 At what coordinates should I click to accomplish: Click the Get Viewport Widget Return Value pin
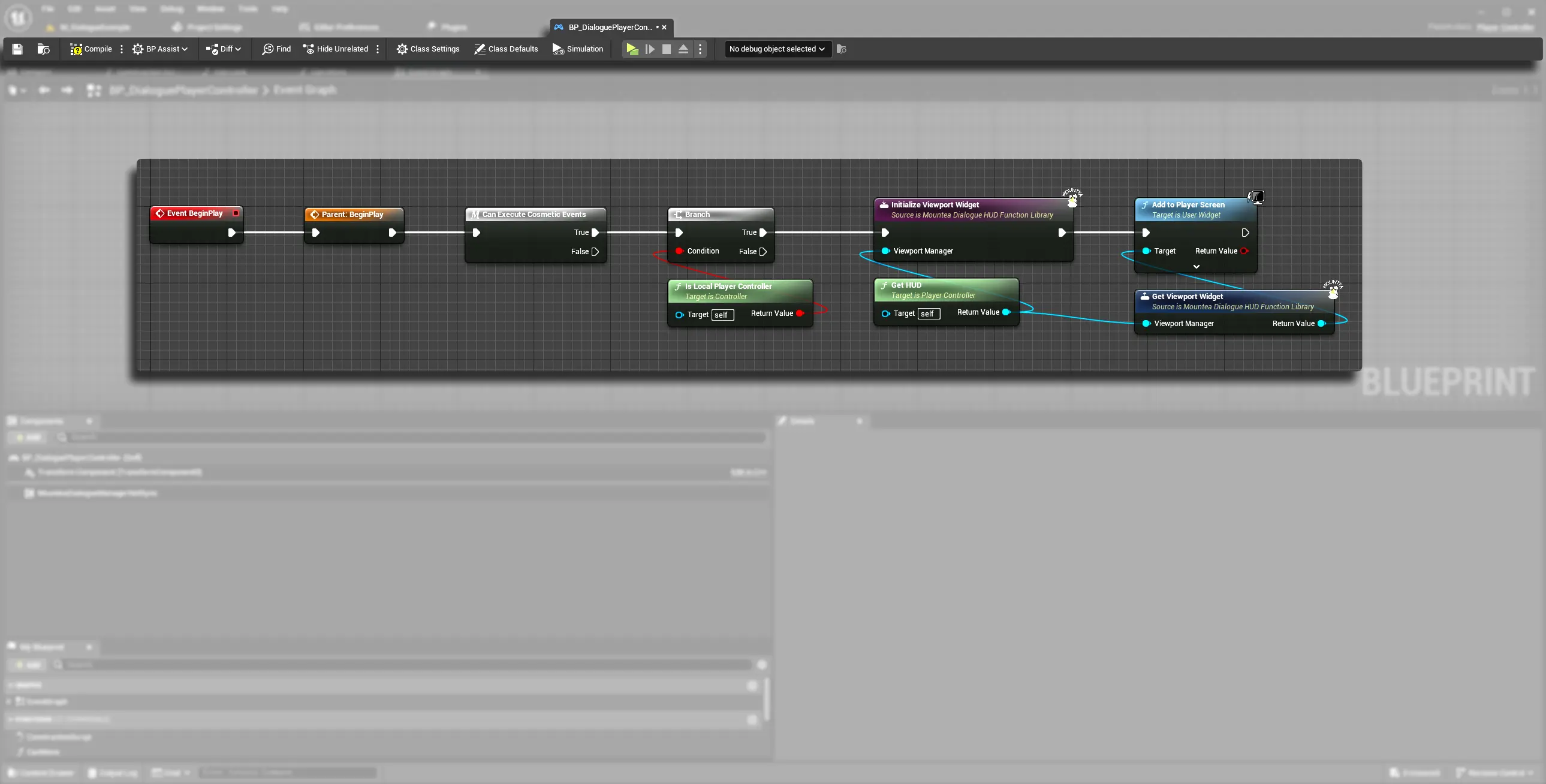(1321, 324)
